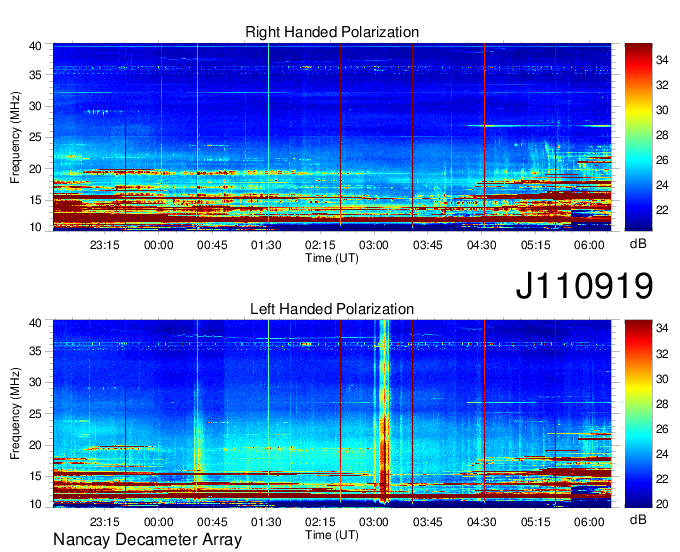Click the 01:30 tick under Right Handed plot
Image resolution: width=680 pixels, height=552 pixels.
[x=266, y=245]
